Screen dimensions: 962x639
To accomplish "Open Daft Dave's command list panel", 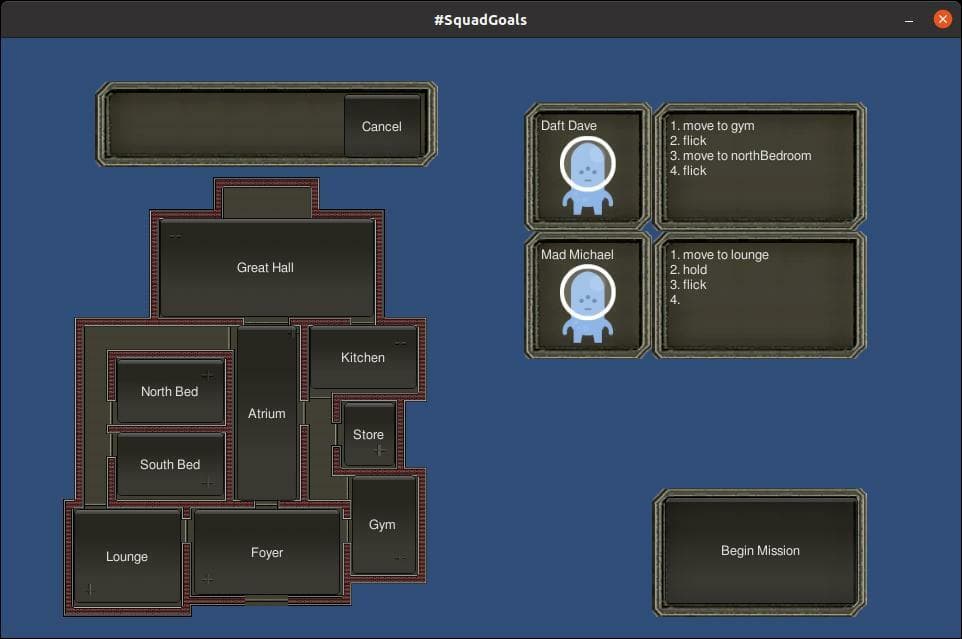I will pos(760,166).
